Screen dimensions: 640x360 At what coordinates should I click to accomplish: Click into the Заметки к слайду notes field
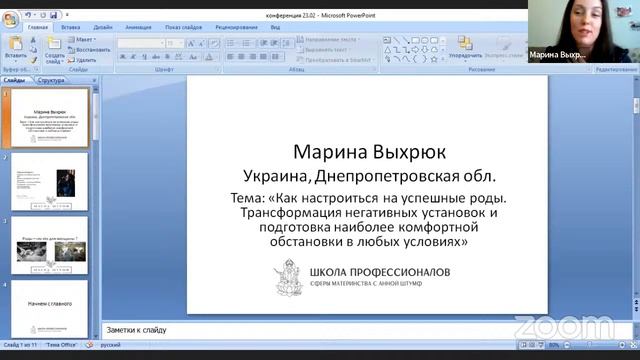click(367, 330)
